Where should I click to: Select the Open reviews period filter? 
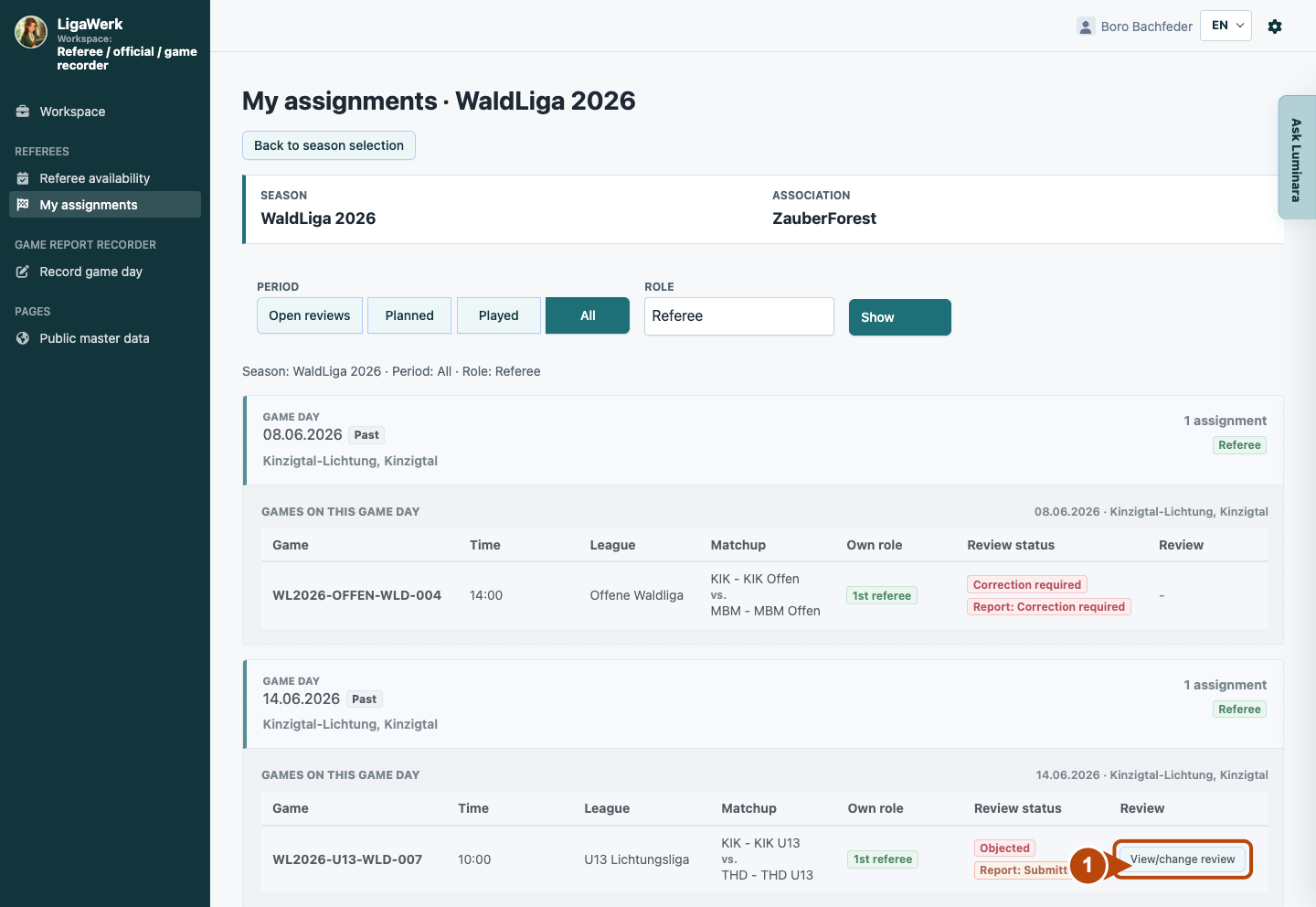point(310,315)
